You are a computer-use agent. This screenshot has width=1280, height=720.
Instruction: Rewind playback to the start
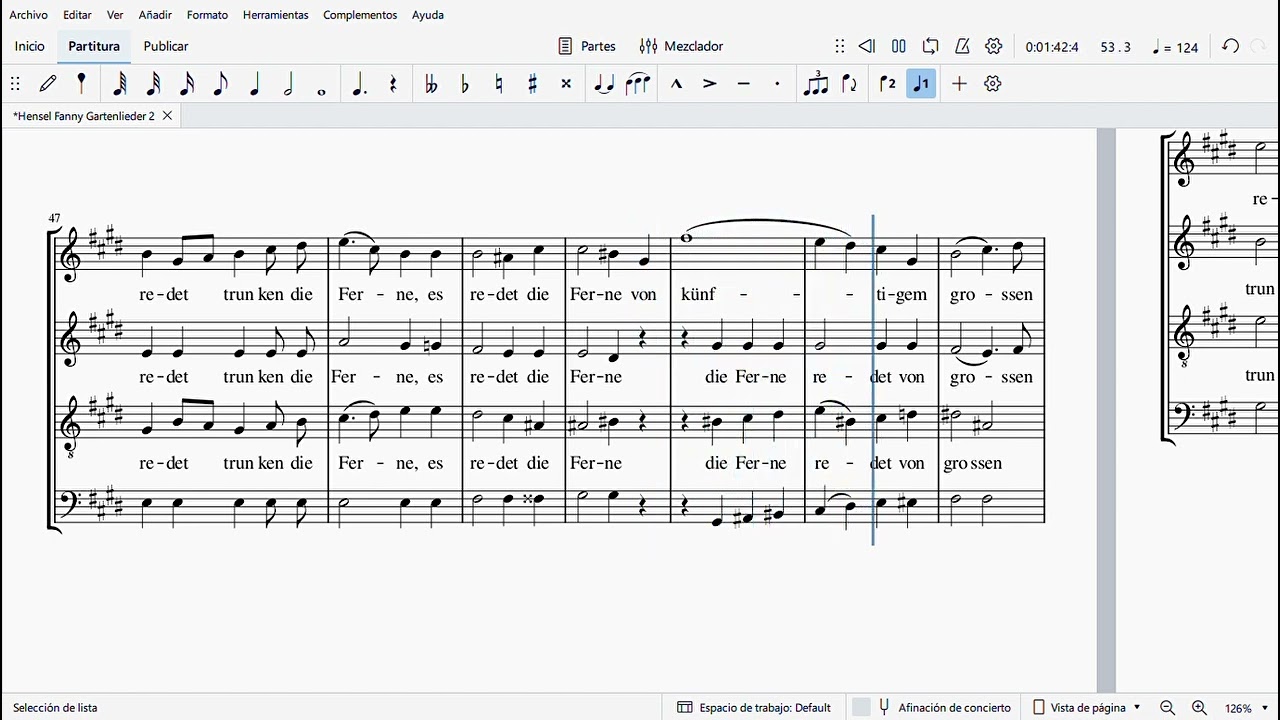click(x=867, y=46)
